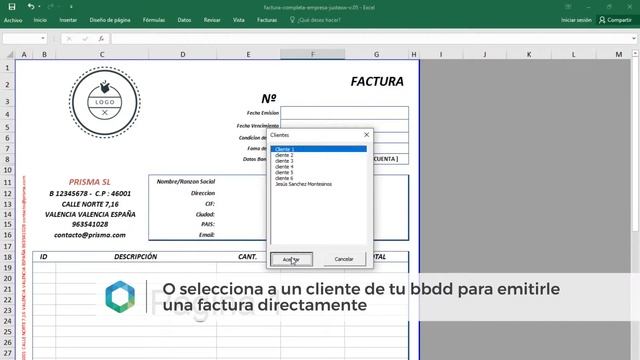Click the 963541028 phone number

(x=90, y=224)
